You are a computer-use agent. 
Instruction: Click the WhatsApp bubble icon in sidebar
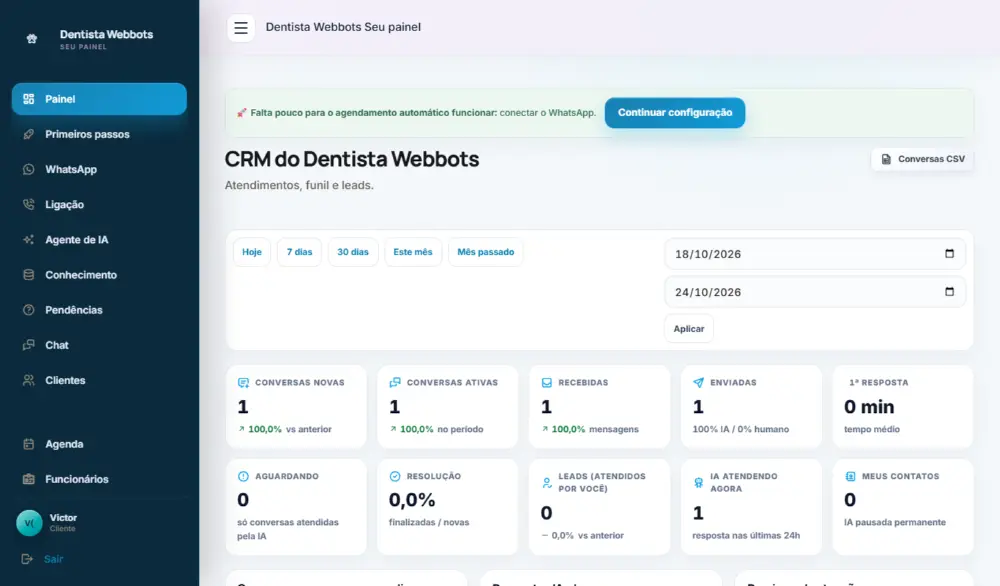[29, 169]
